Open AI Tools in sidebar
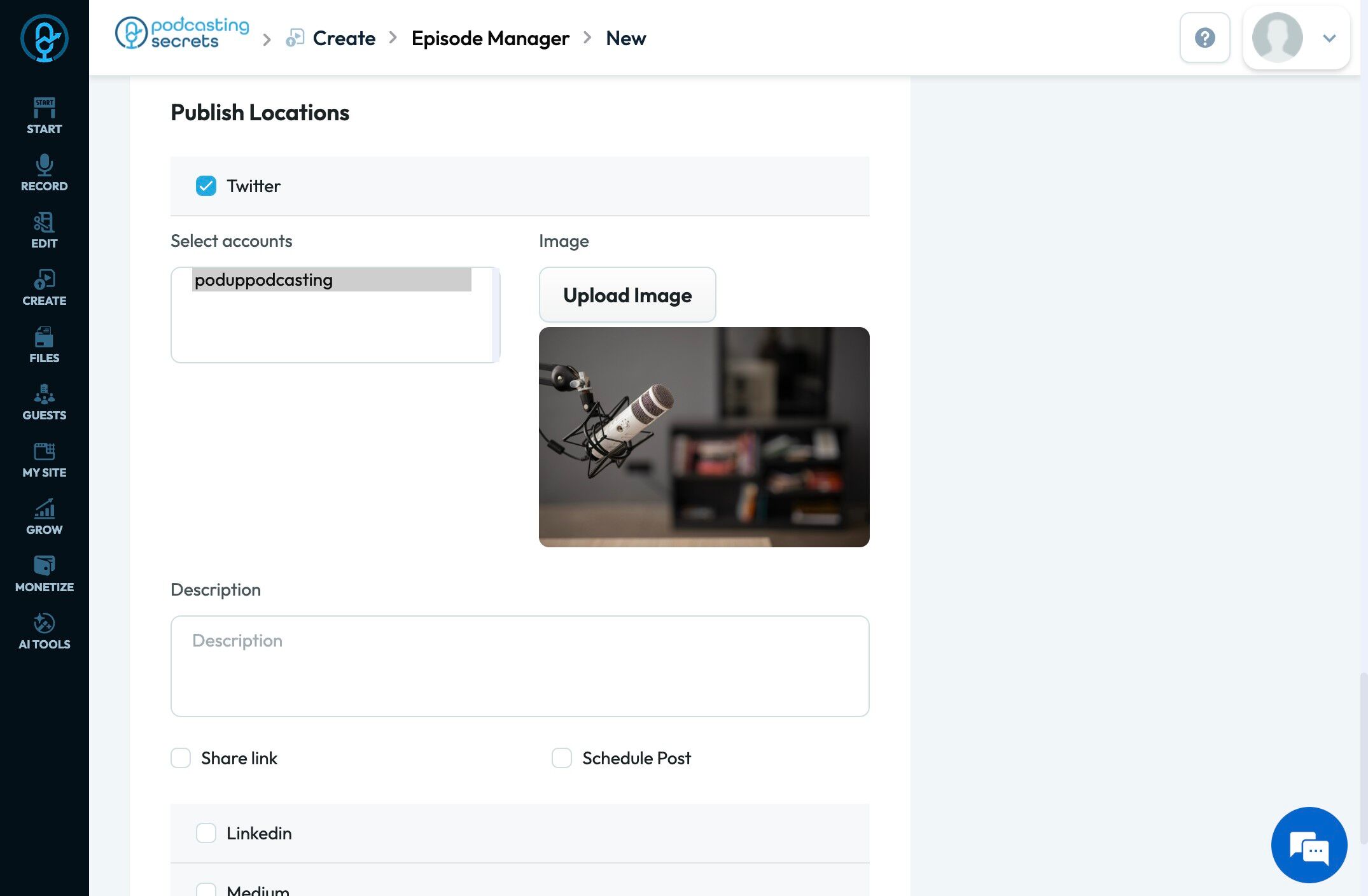 pyautogui.click(x=44, y=631)
